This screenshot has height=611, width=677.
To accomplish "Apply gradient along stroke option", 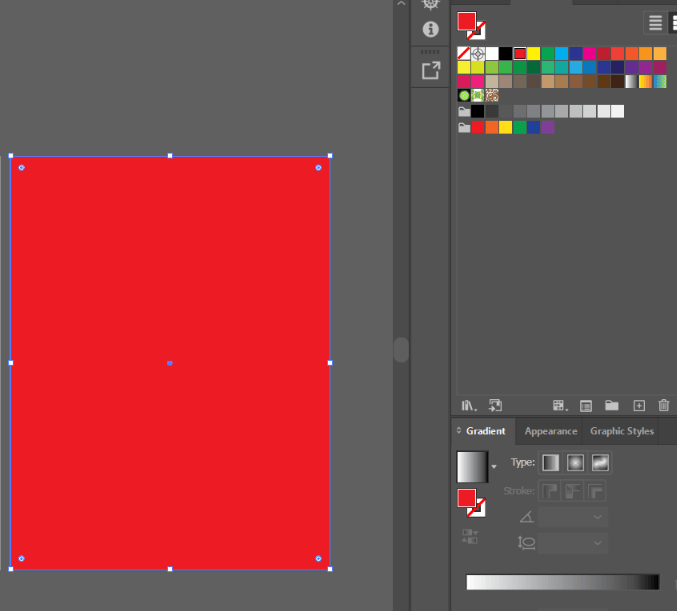I will [x=573, y=491].
